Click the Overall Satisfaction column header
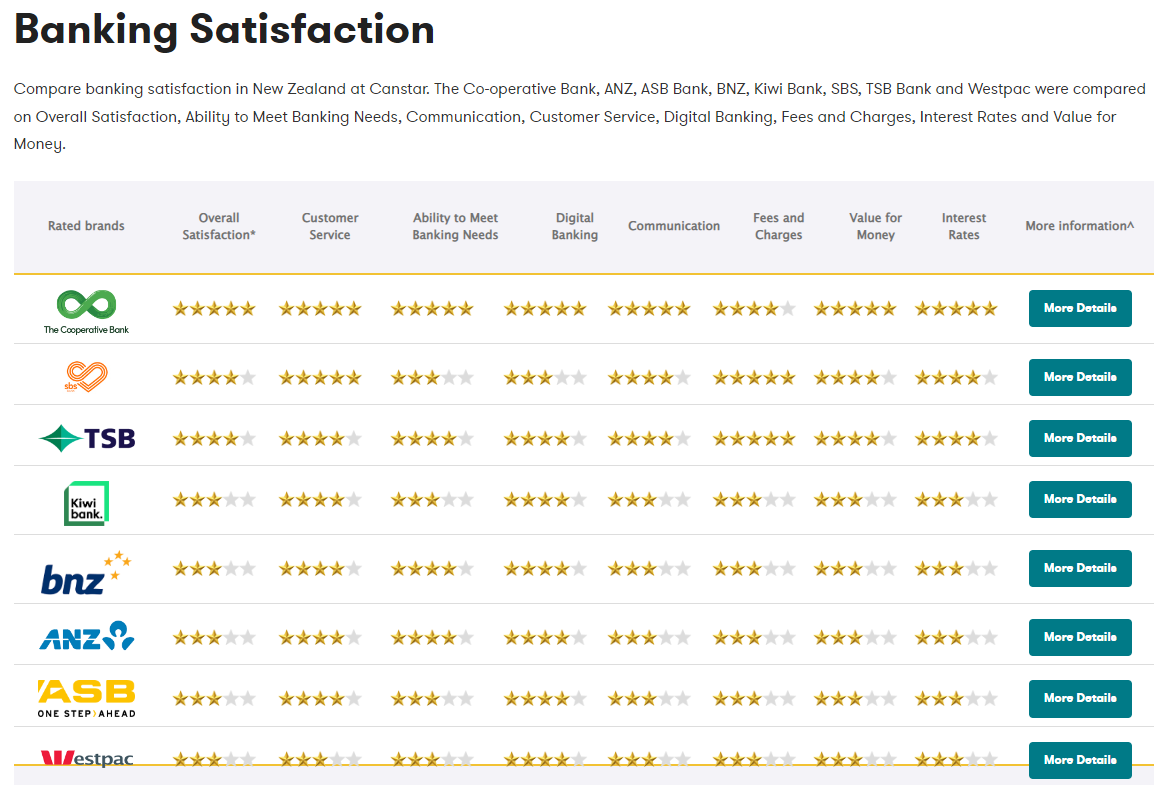 click(x=219, y=226)
